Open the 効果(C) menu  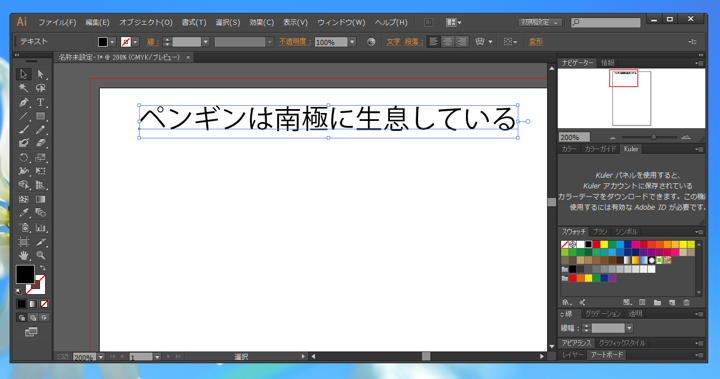tap(261, 23)
